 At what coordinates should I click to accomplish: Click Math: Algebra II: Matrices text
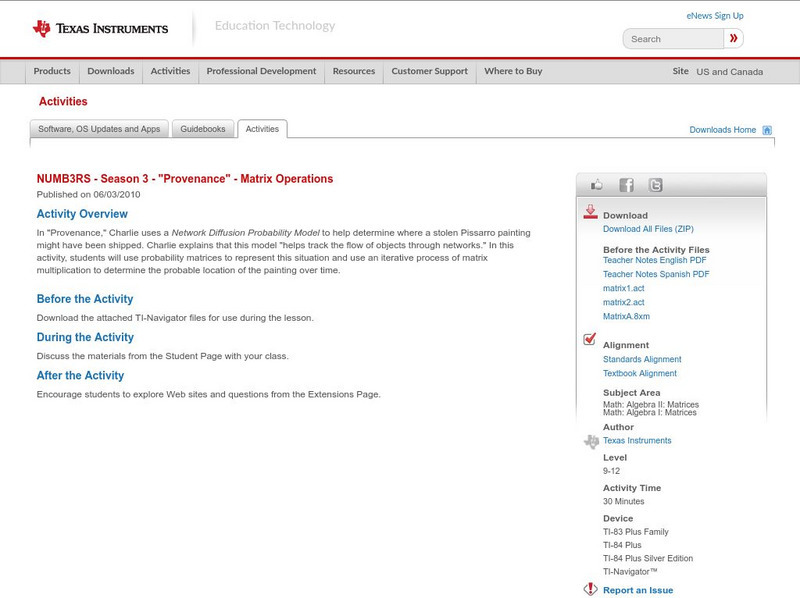pyautogui.click(x=651, y=404)
